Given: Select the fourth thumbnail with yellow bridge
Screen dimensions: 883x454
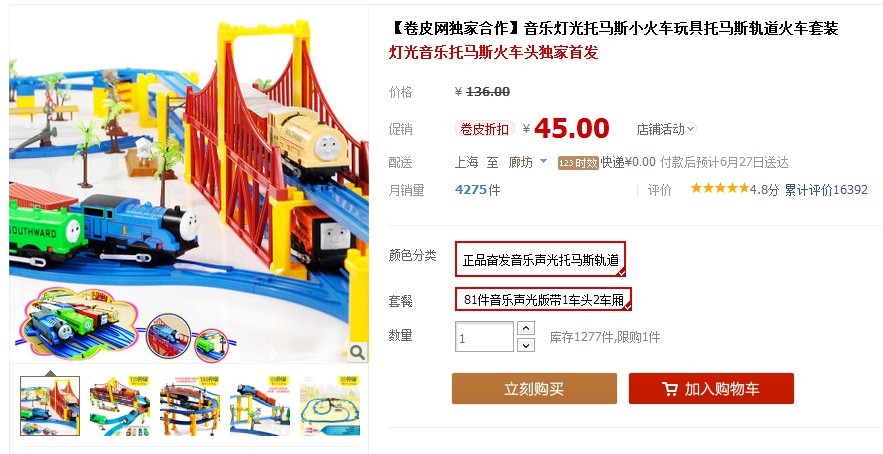Looking at the screenshot, I should pos(260,406).
